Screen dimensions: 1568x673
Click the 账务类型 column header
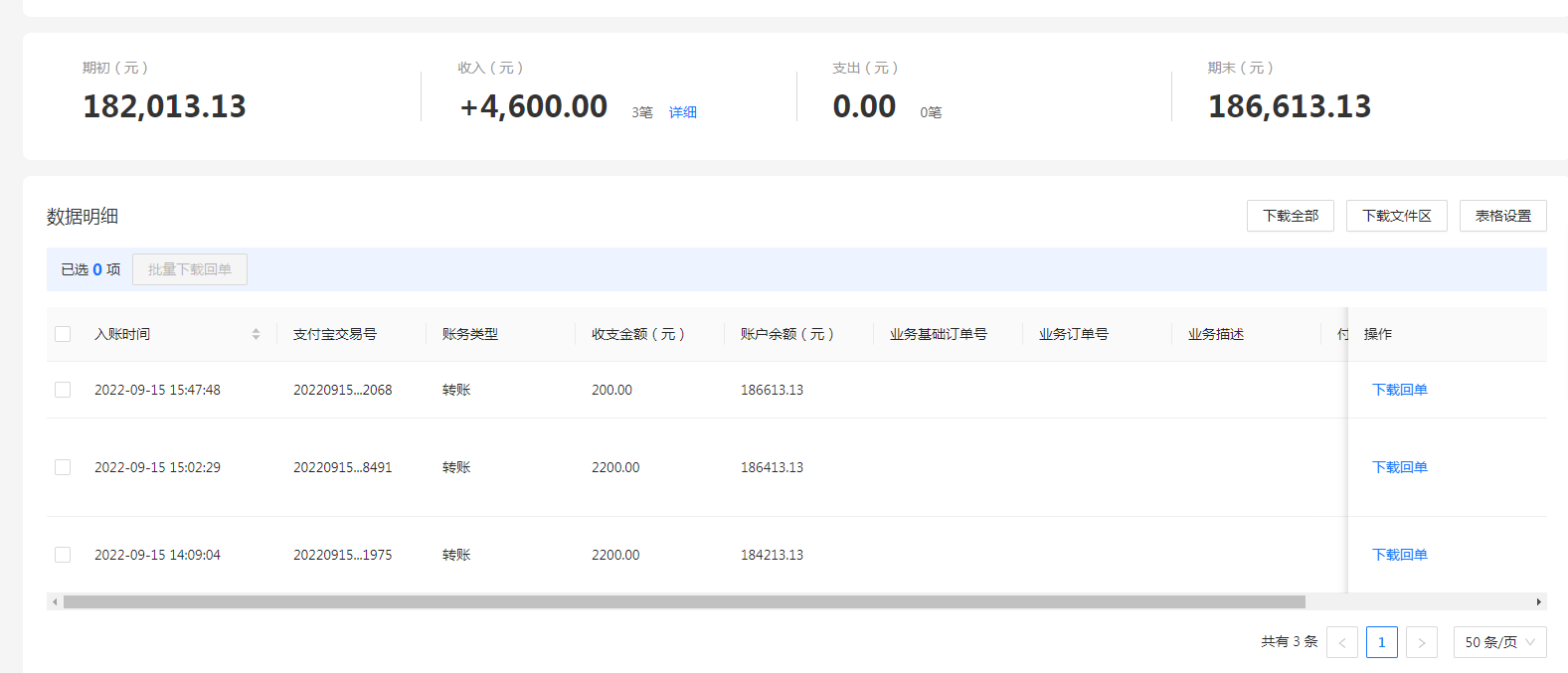[470, 334]
